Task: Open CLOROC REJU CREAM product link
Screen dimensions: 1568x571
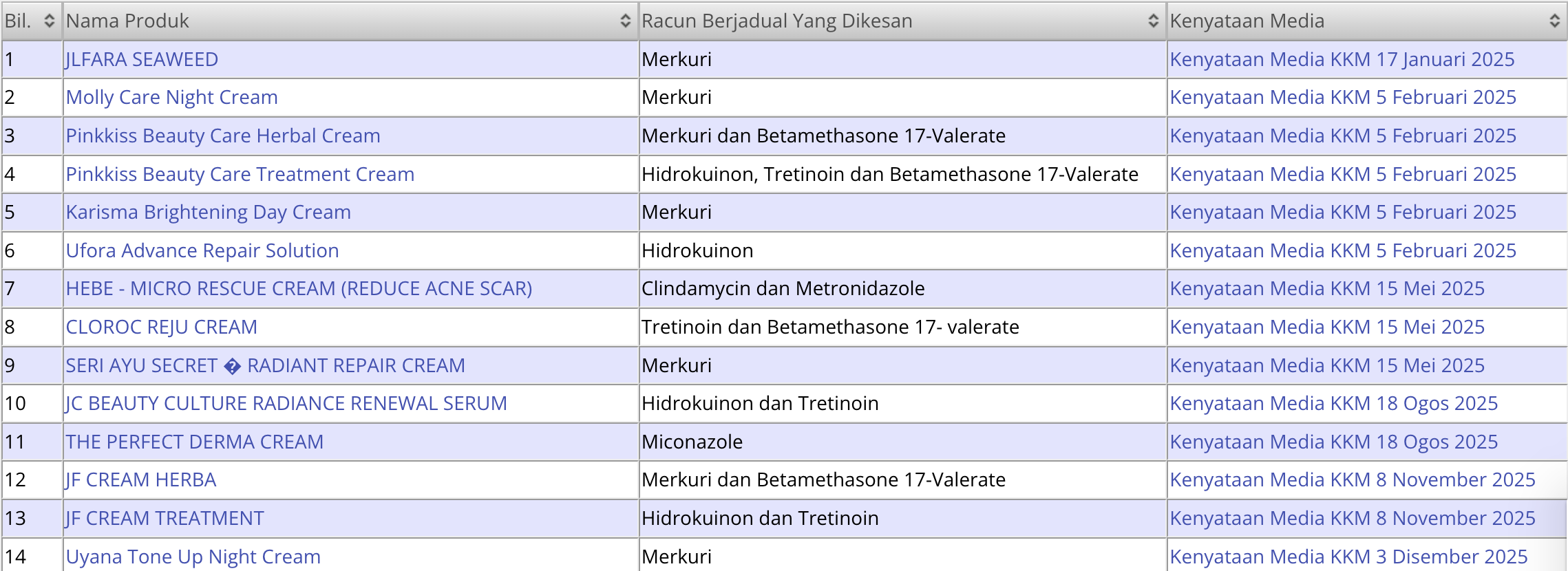Action: pos(161,327)
